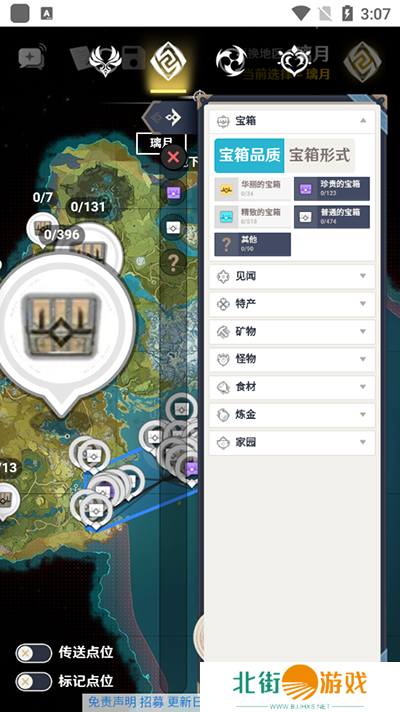Screen dimensions: 400x712
Task: Select the Inazuma Electro tomoe icon
Action: (231, 61)
